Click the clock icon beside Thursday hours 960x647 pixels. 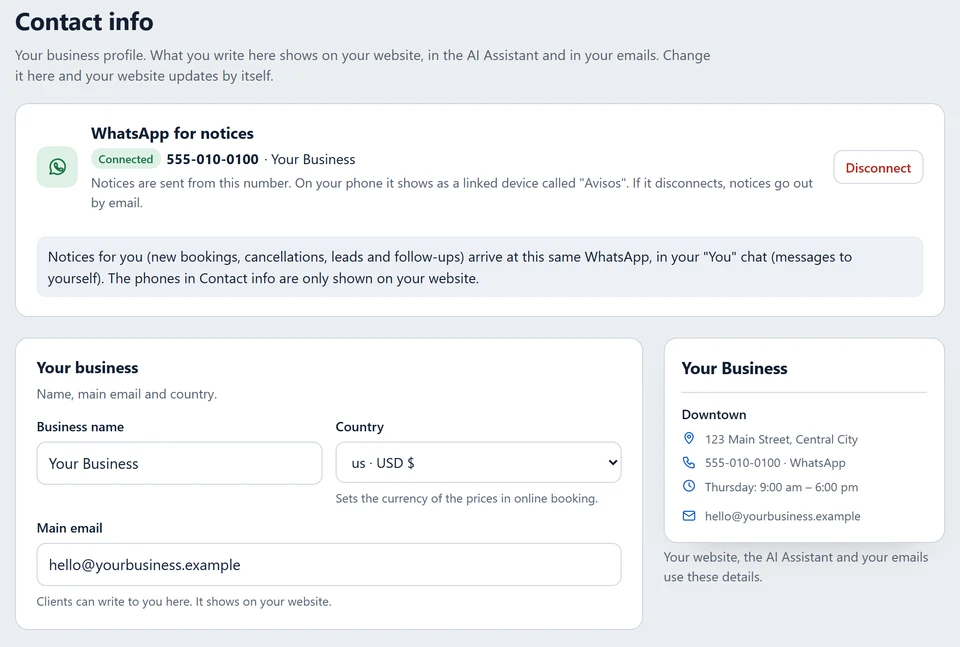point(689,486)
